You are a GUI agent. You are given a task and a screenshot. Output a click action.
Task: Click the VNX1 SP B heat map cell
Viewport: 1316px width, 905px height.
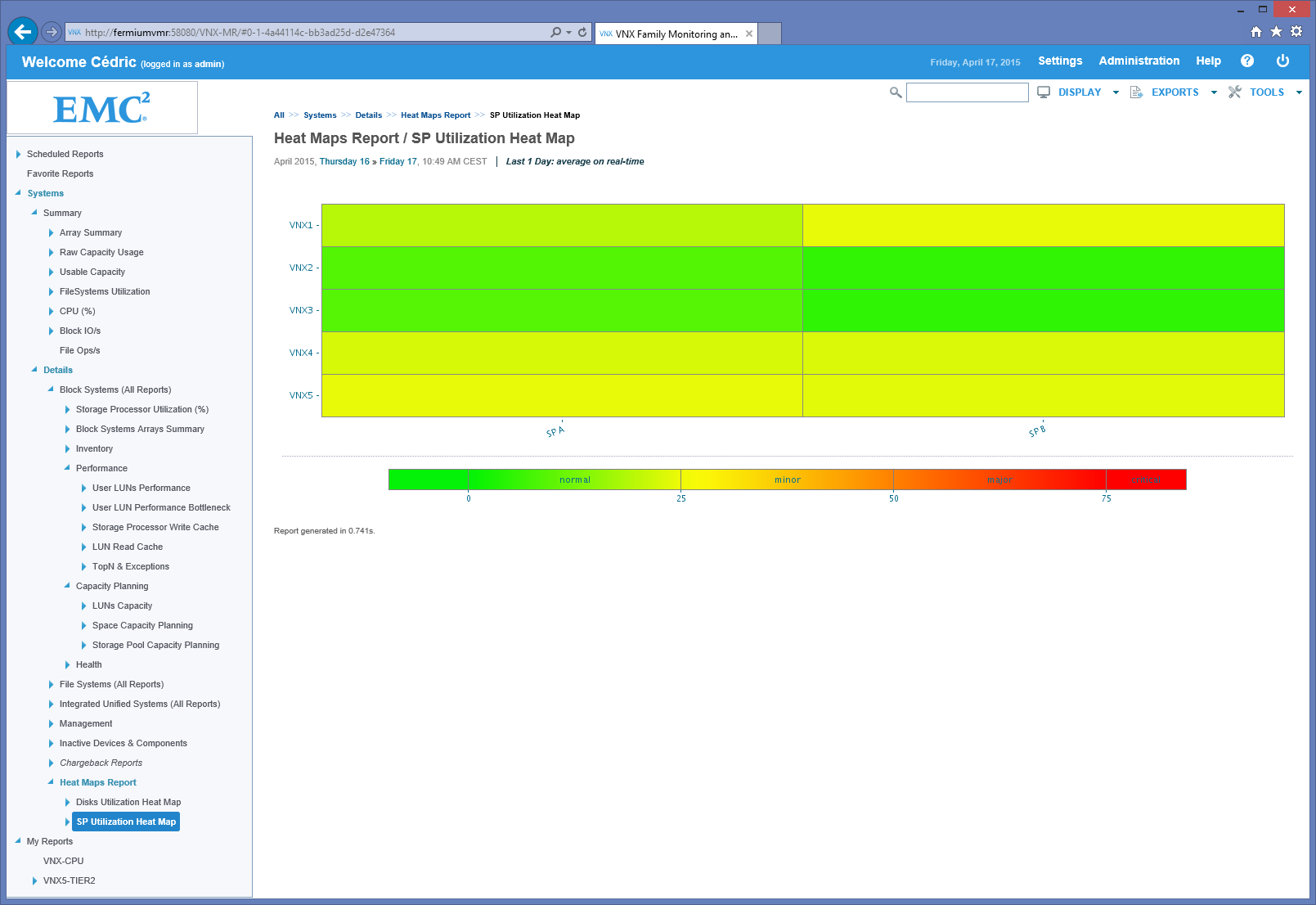tap(1043, 225)
